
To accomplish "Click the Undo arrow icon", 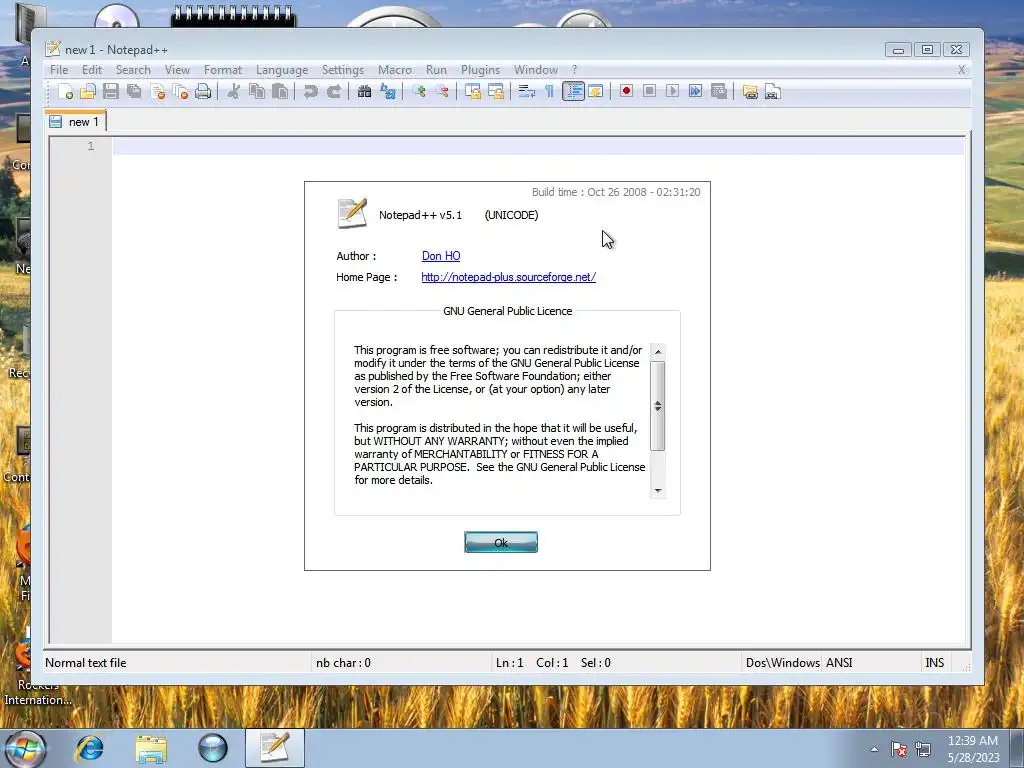I will pyautogui.click(x=310, y=91).
